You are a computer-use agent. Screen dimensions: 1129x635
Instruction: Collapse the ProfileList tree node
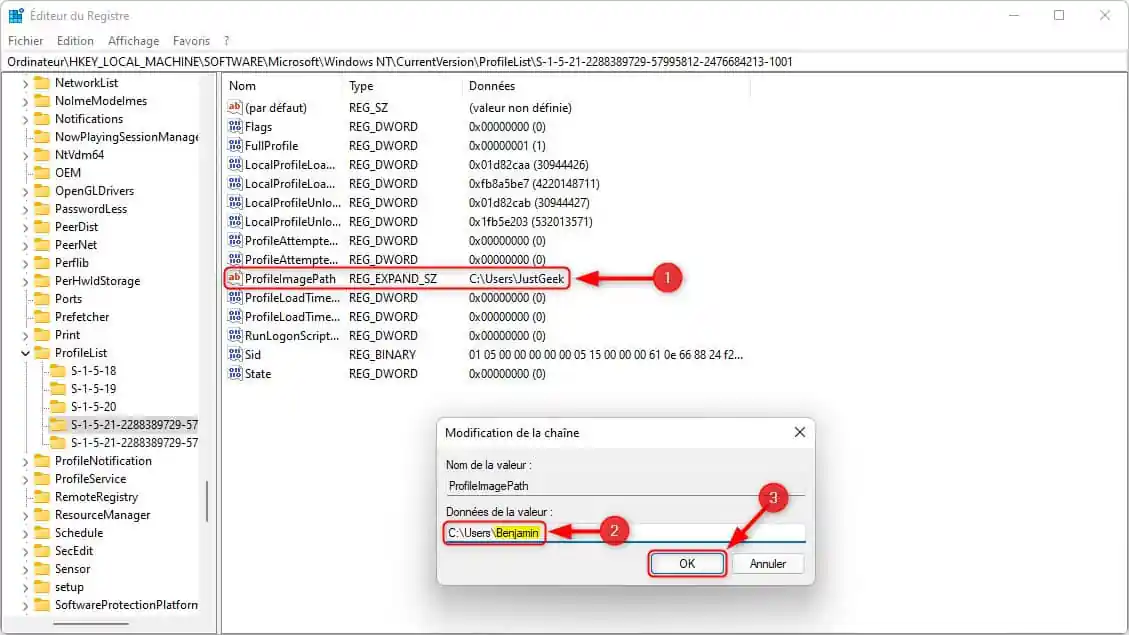coord(25,353)
